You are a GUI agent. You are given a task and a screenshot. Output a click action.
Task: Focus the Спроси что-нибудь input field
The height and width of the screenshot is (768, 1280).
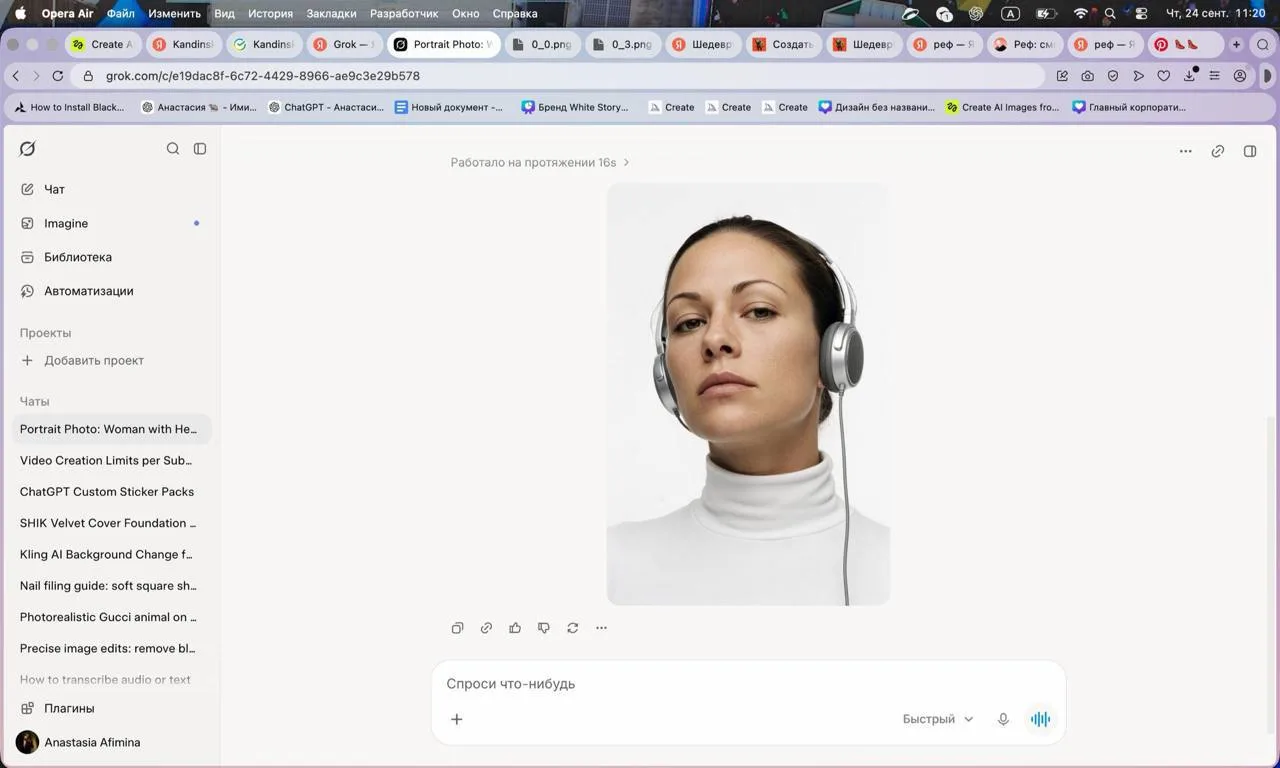pos(748,684)
